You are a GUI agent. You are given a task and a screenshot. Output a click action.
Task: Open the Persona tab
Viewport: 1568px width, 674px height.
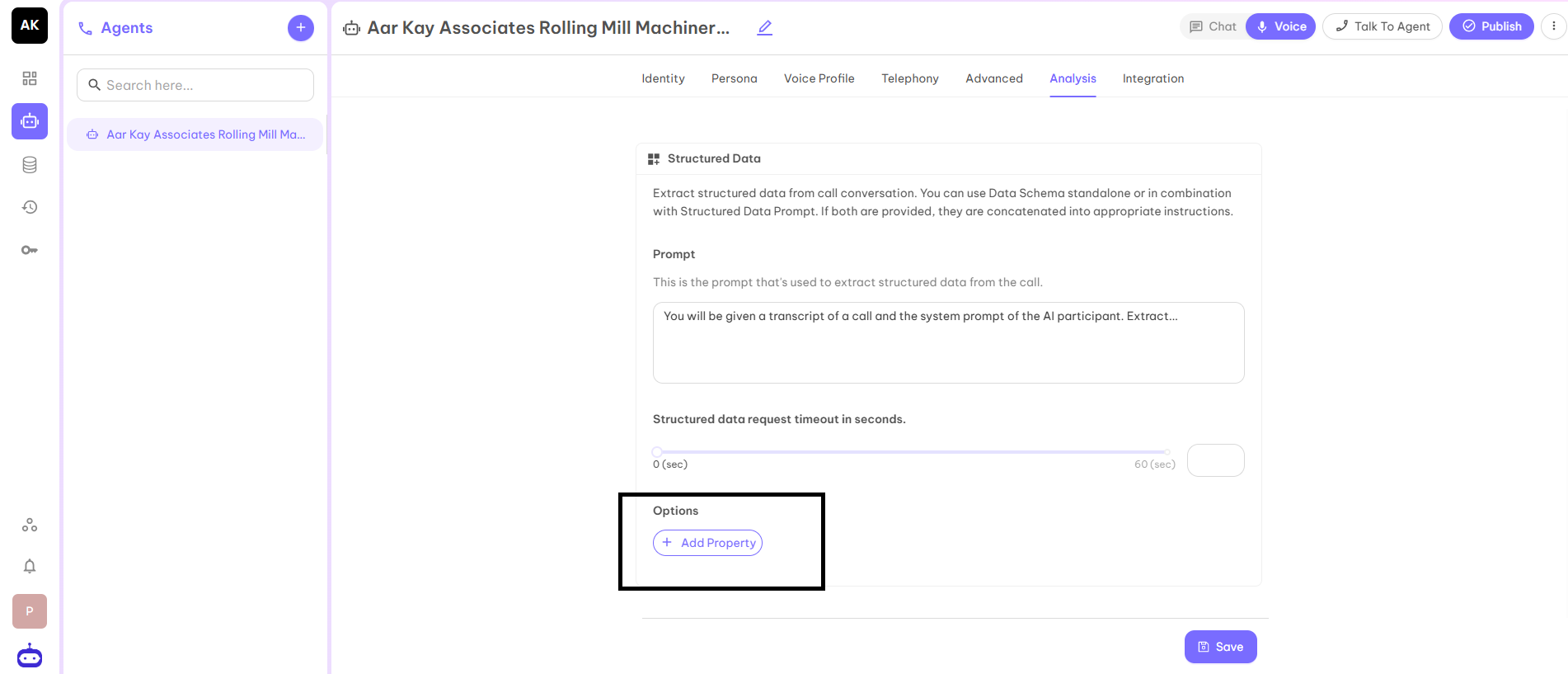735,78
